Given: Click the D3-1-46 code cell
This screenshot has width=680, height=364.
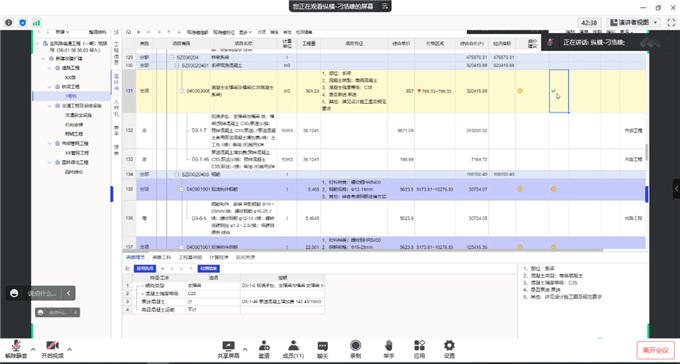Looking at the screenshot, I should 199,159.
